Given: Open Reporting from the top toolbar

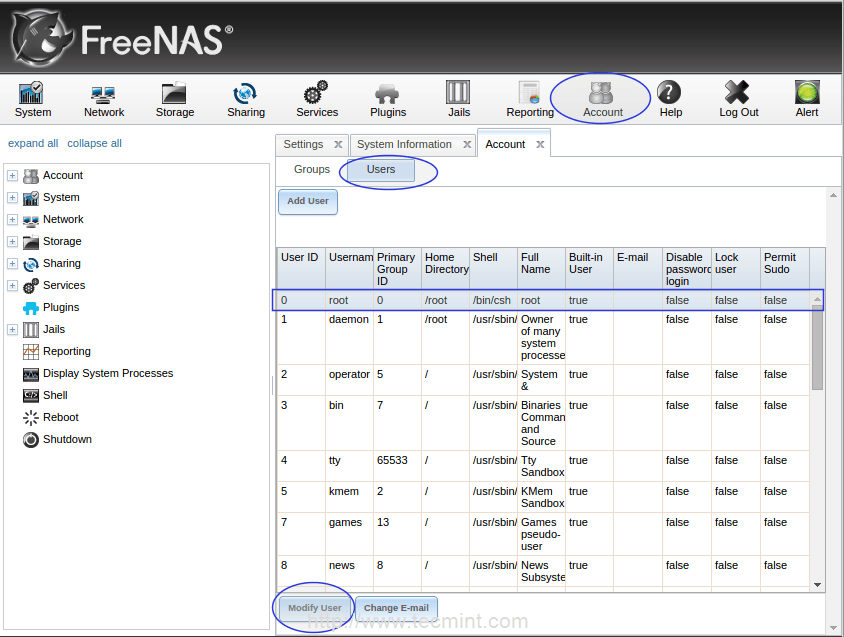Looking at the screenshot, I should 530,99.
